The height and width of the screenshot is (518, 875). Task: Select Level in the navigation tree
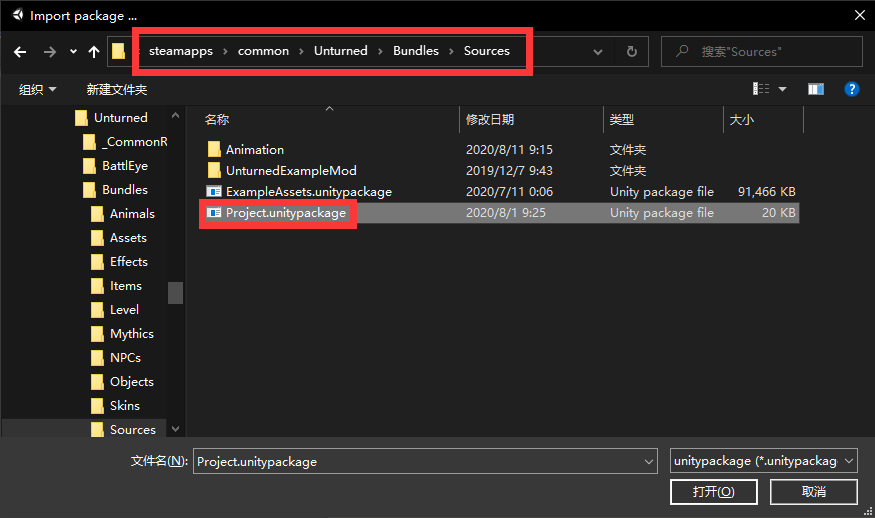click(124, 310)
